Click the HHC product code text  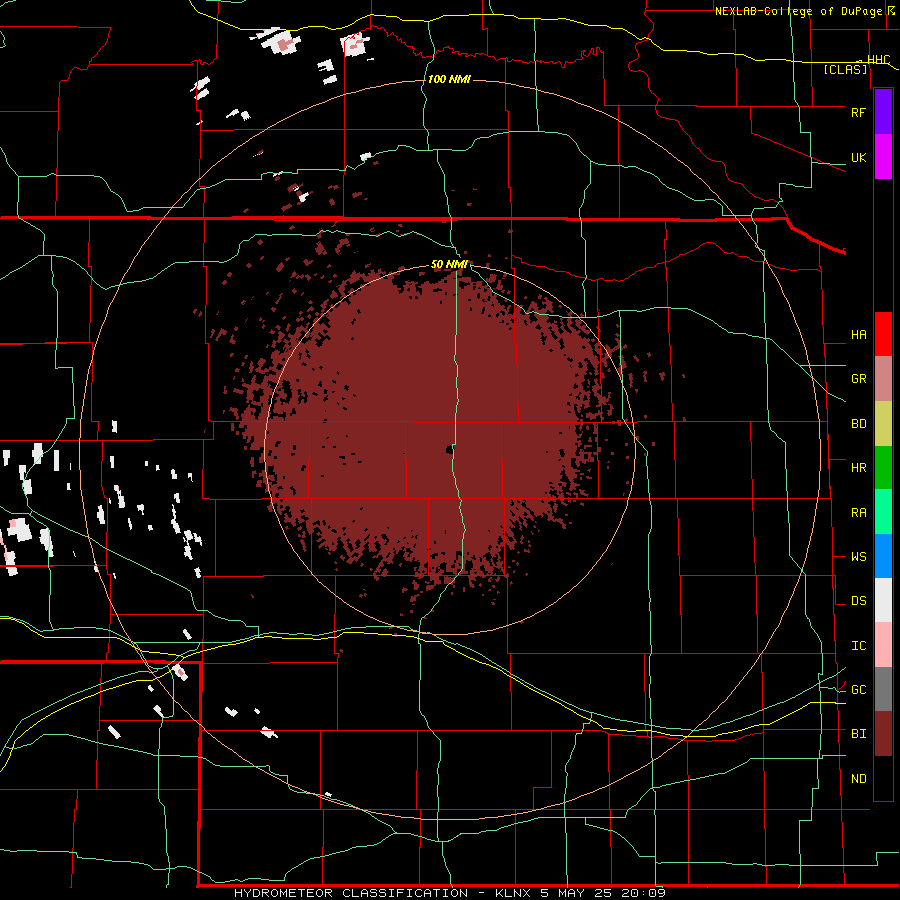pos(878,60)
